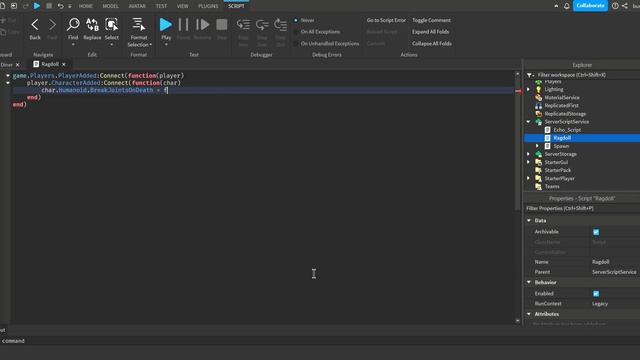Open the TEST ribbon tab

161,6
